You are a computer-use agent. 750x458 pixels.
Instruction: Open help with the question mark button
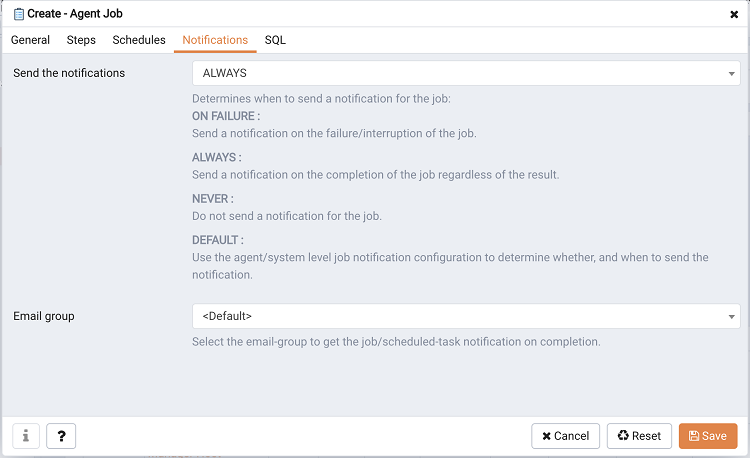[61, 436]
